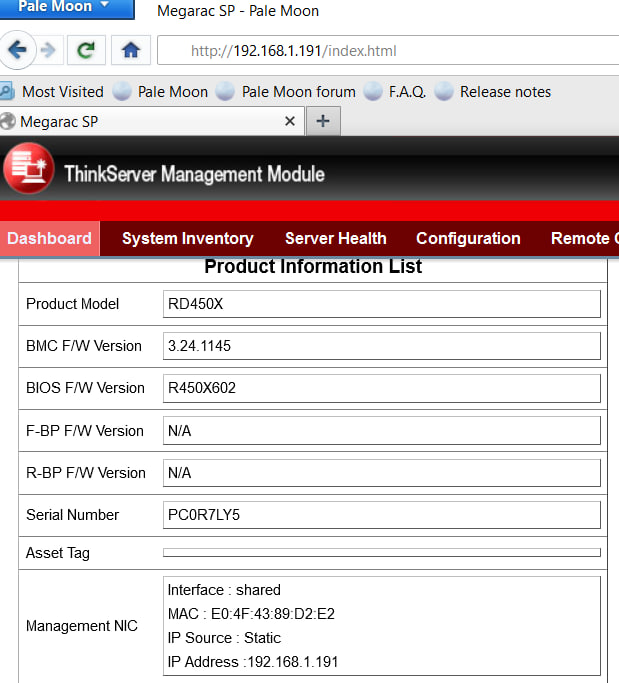This screenshot has height=683, width=619.
Task: Click the Pale Moon bookmark globe icon
Action: [122, 91]
